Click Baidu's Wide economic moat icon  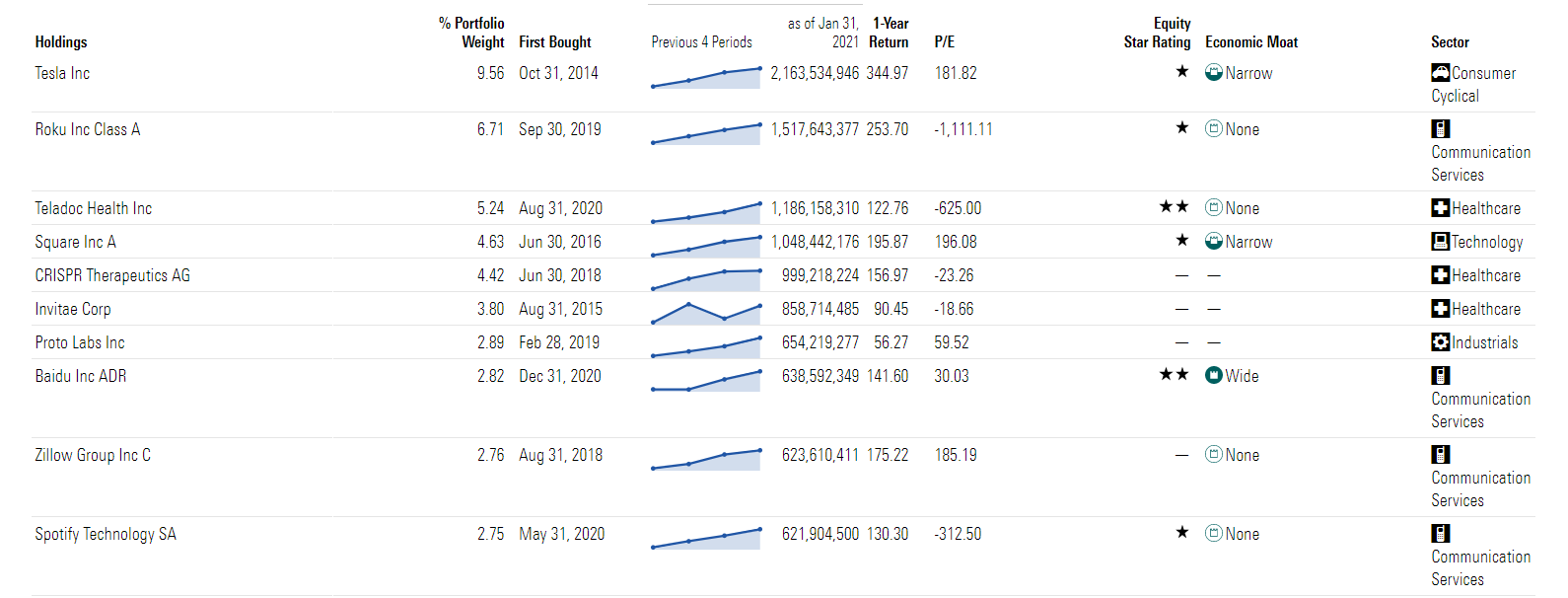[1214, 375]
